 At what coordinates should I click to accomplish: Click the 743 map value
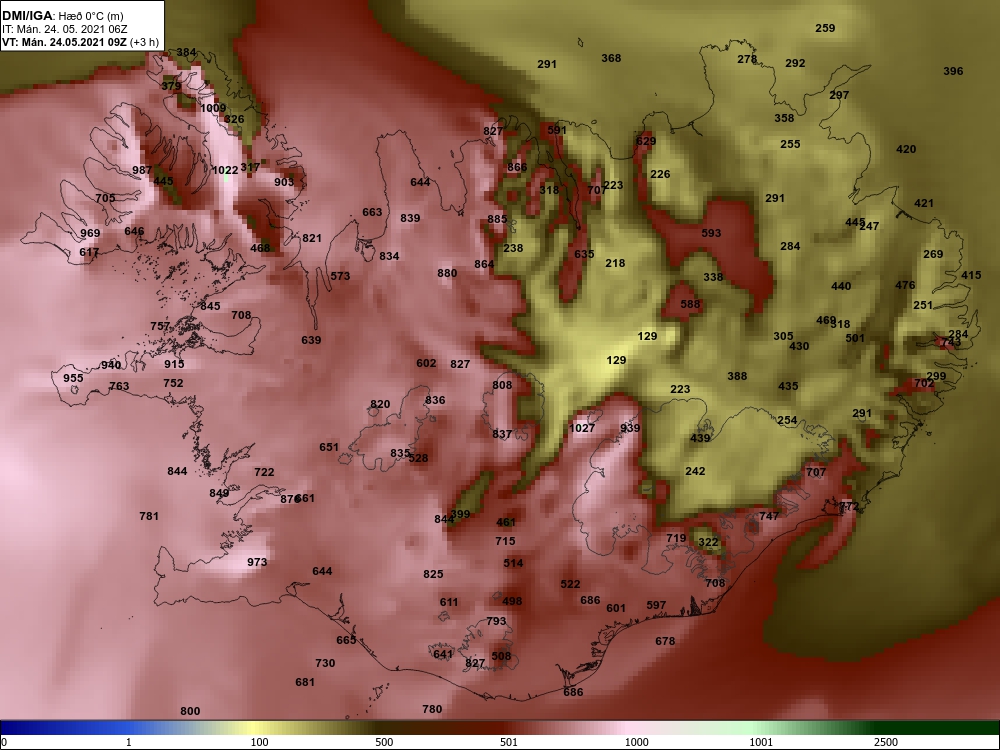coord(950,342)
